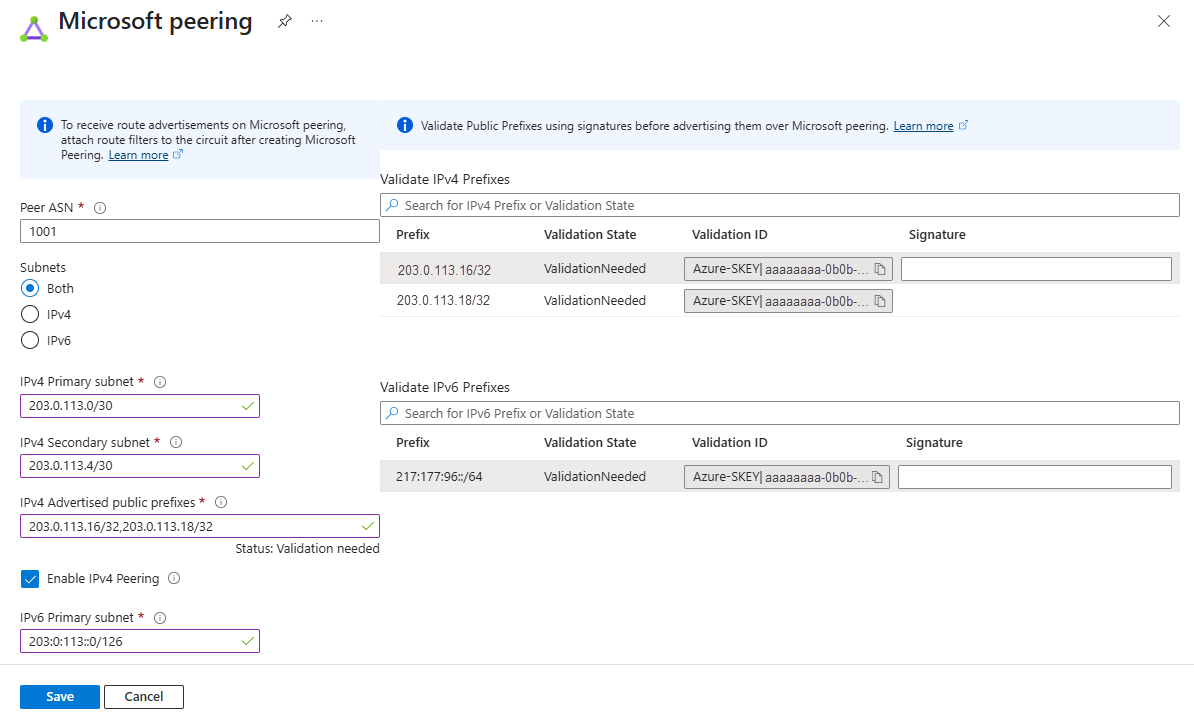Click the IPv4 Advertised public prefixes info icon
The height and width of the screenshot is (724, 1194).
click(x=219, y=502)
